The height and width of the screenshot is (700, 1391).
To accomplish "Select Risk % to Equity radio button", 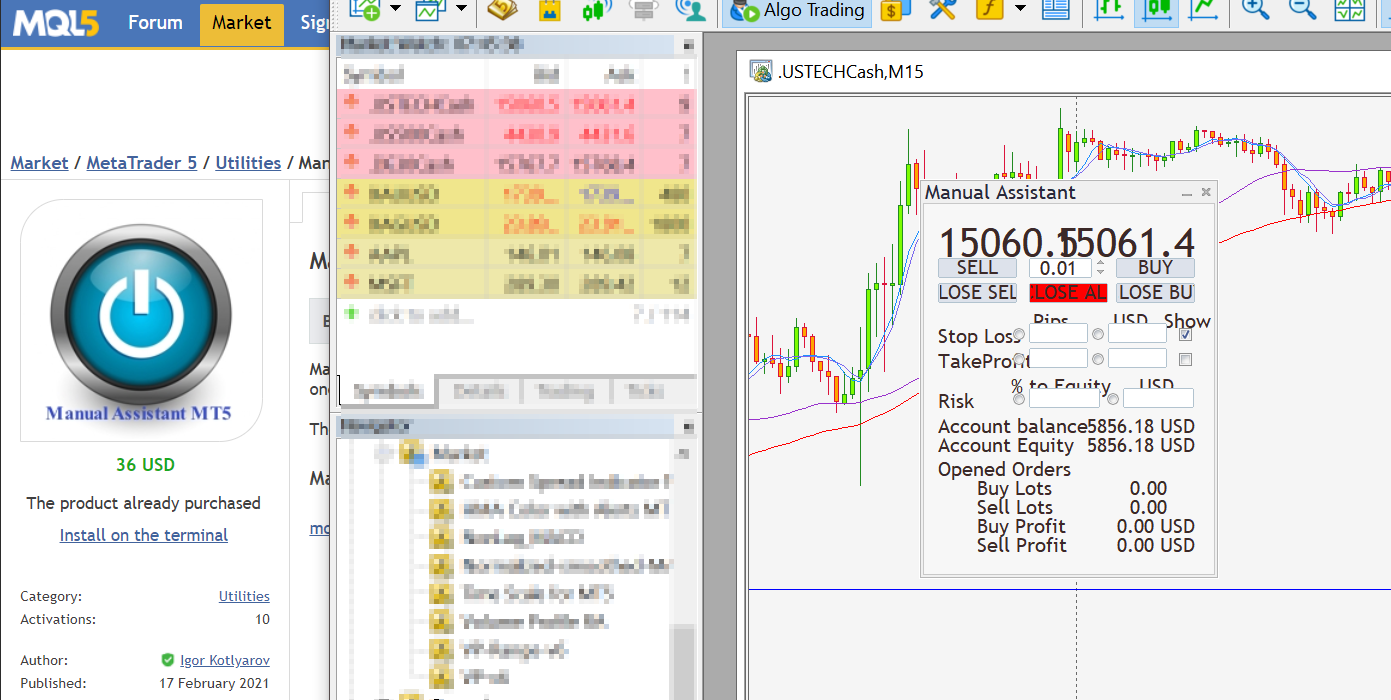I will pyautogui.click(x=1019, y=399).
